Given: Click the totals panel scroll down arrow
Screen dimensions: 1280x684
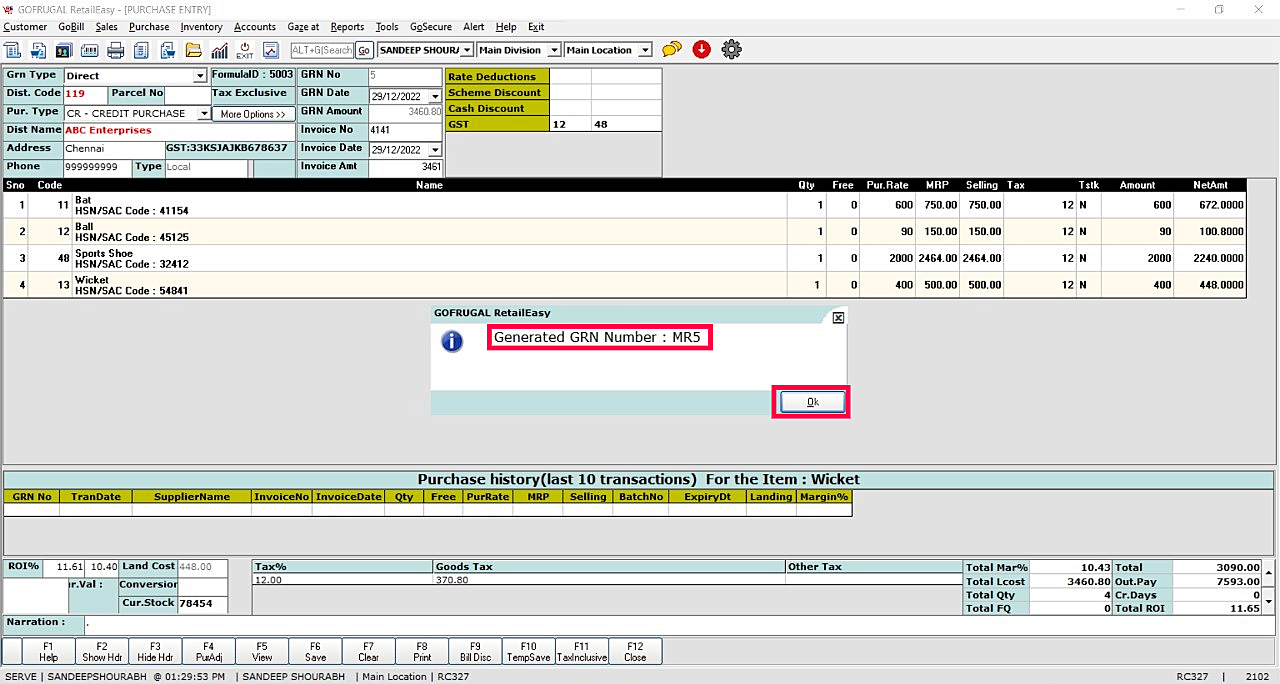Looking at the screenshot, I should pos(1269,601).
